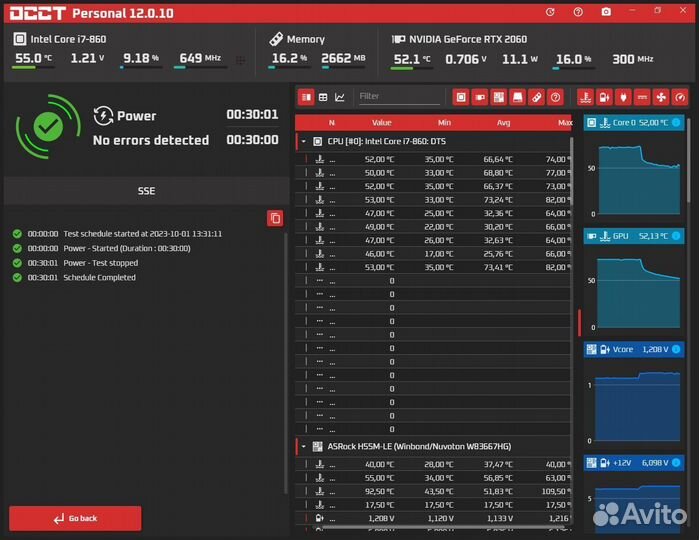Sort the table by Max column header
699x540 pixels.
pos(565,123)
